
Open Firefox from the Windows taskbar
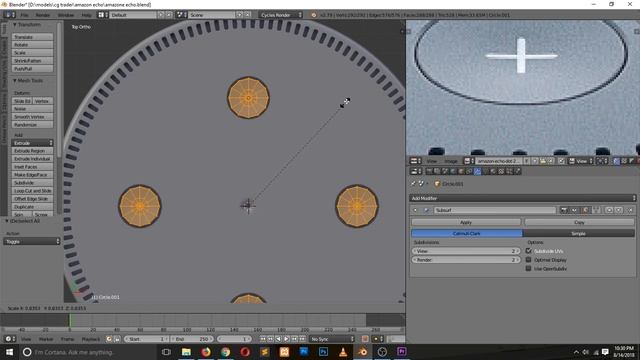pos(206,351)
